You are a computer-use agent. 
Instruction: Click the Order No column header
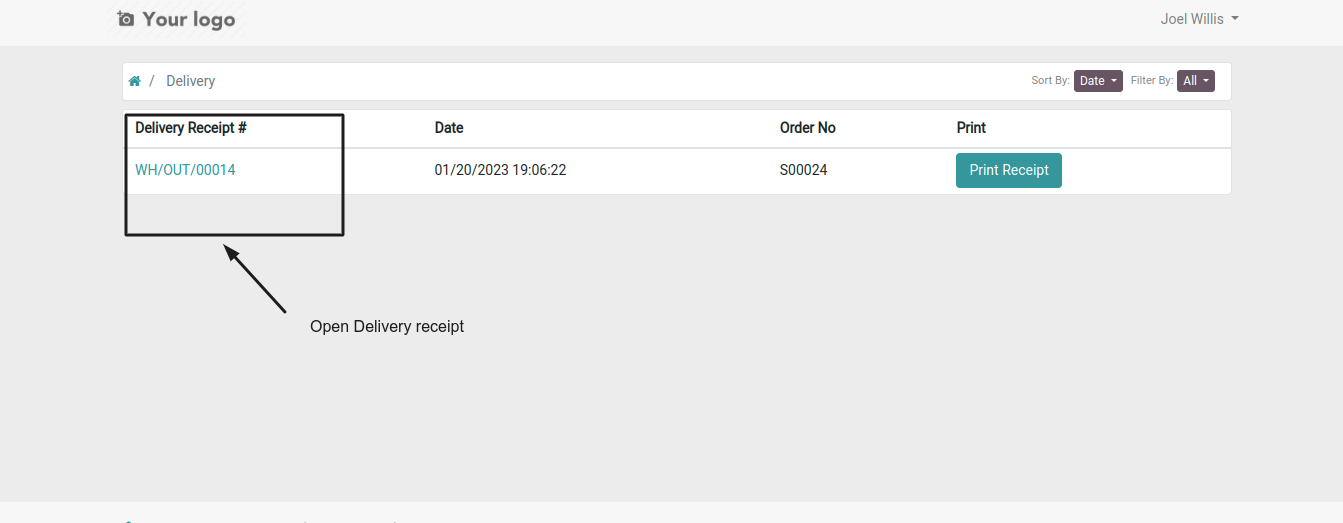(808, 128)
